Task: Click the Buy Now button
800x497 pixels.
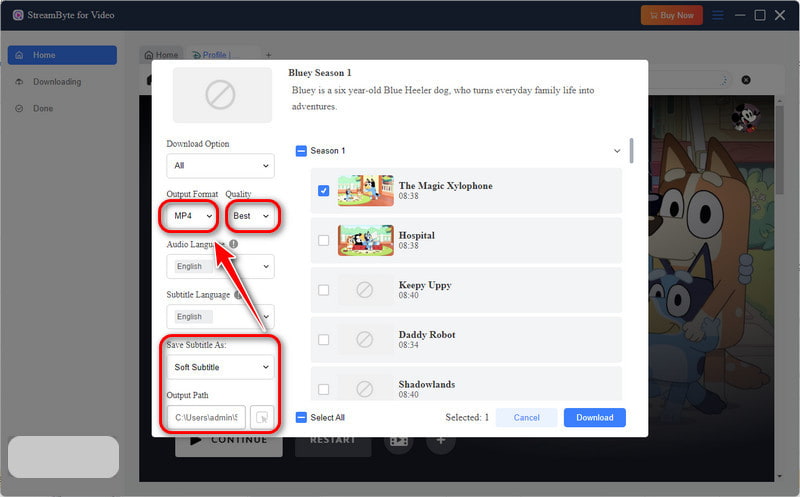Action: click(671, 15)
